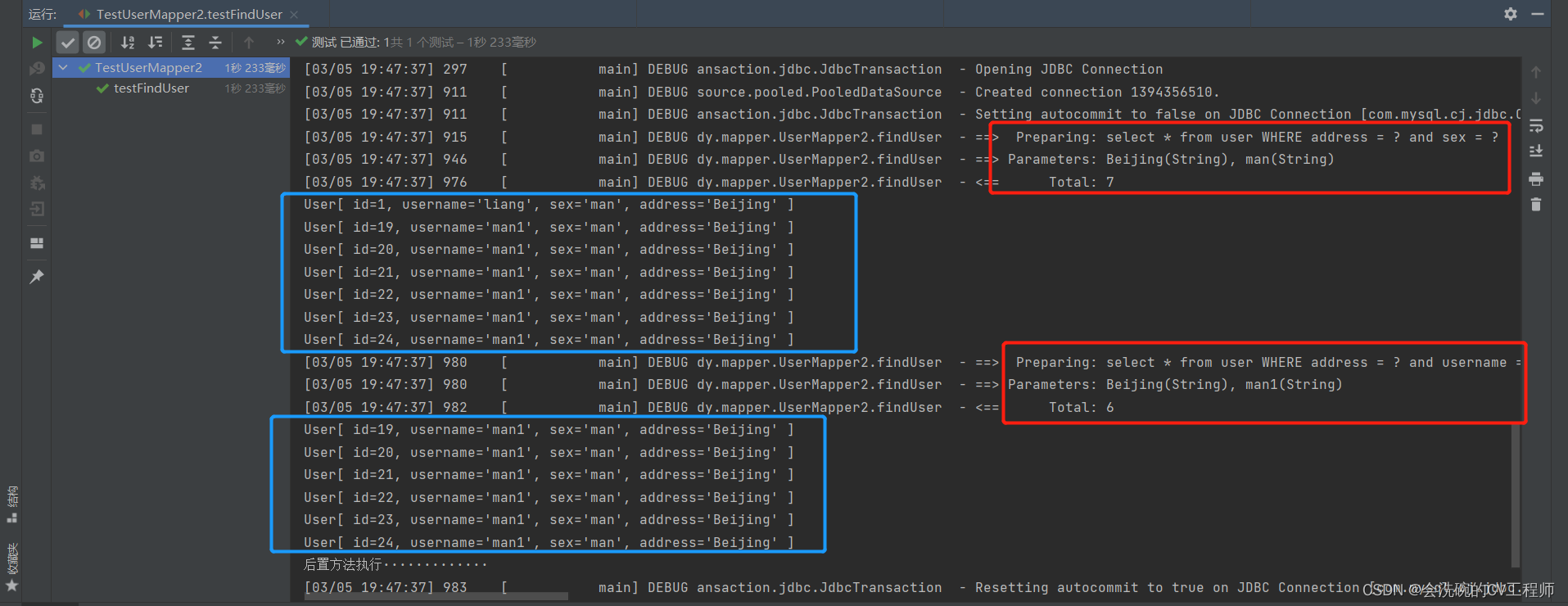Screen dimensions: 1568x606
Task: Click '后置方法执行' output line
Action: click(x=395, y=565)
